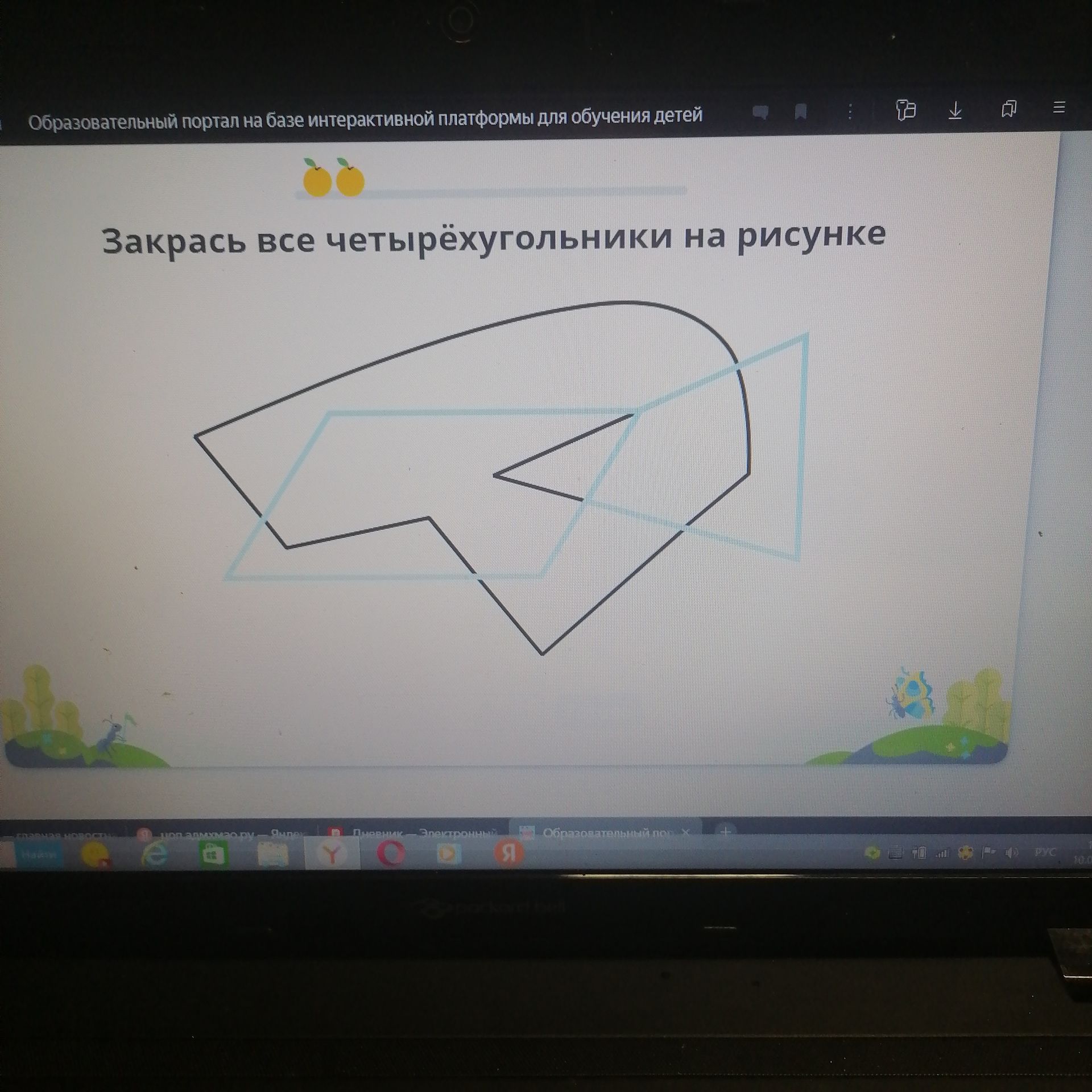Open a new browser tab

click(725, 832)
